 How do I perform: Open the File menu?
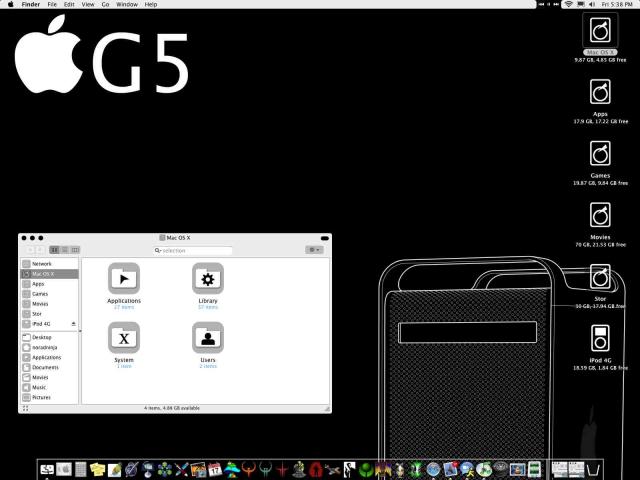click(x=52, y=4)
